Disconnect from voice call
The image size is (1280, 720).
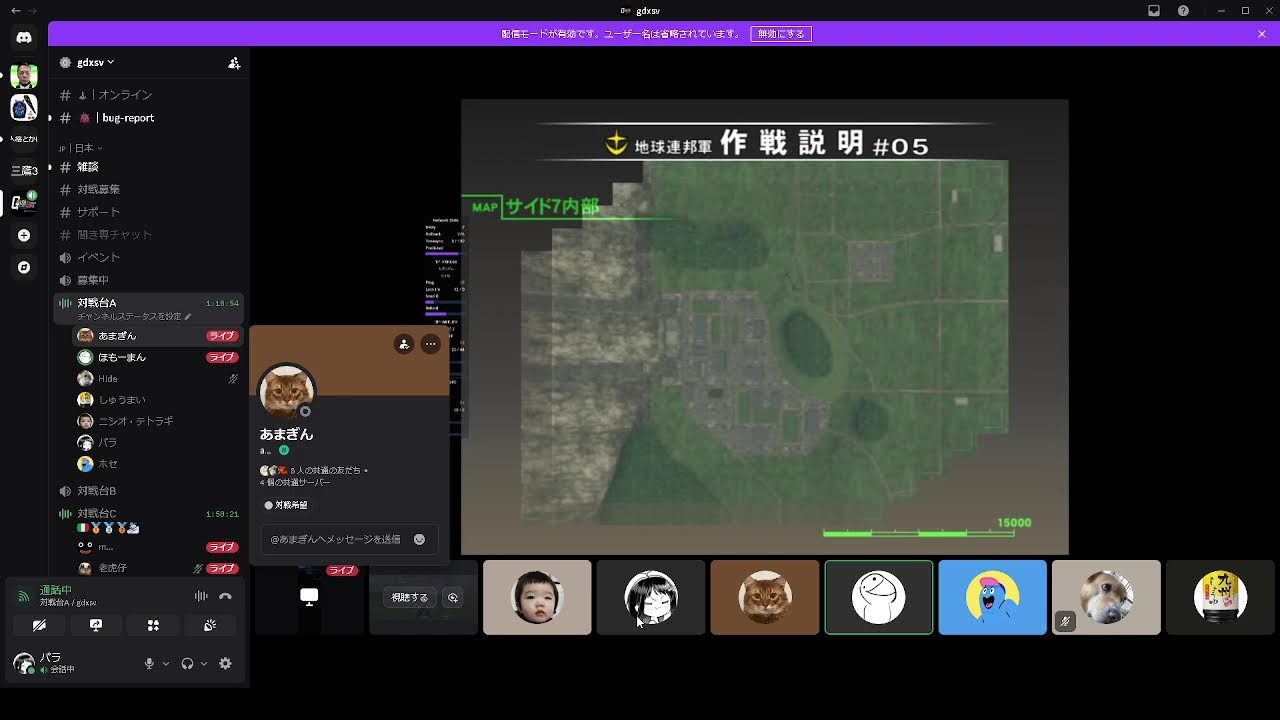pos(225,596)
